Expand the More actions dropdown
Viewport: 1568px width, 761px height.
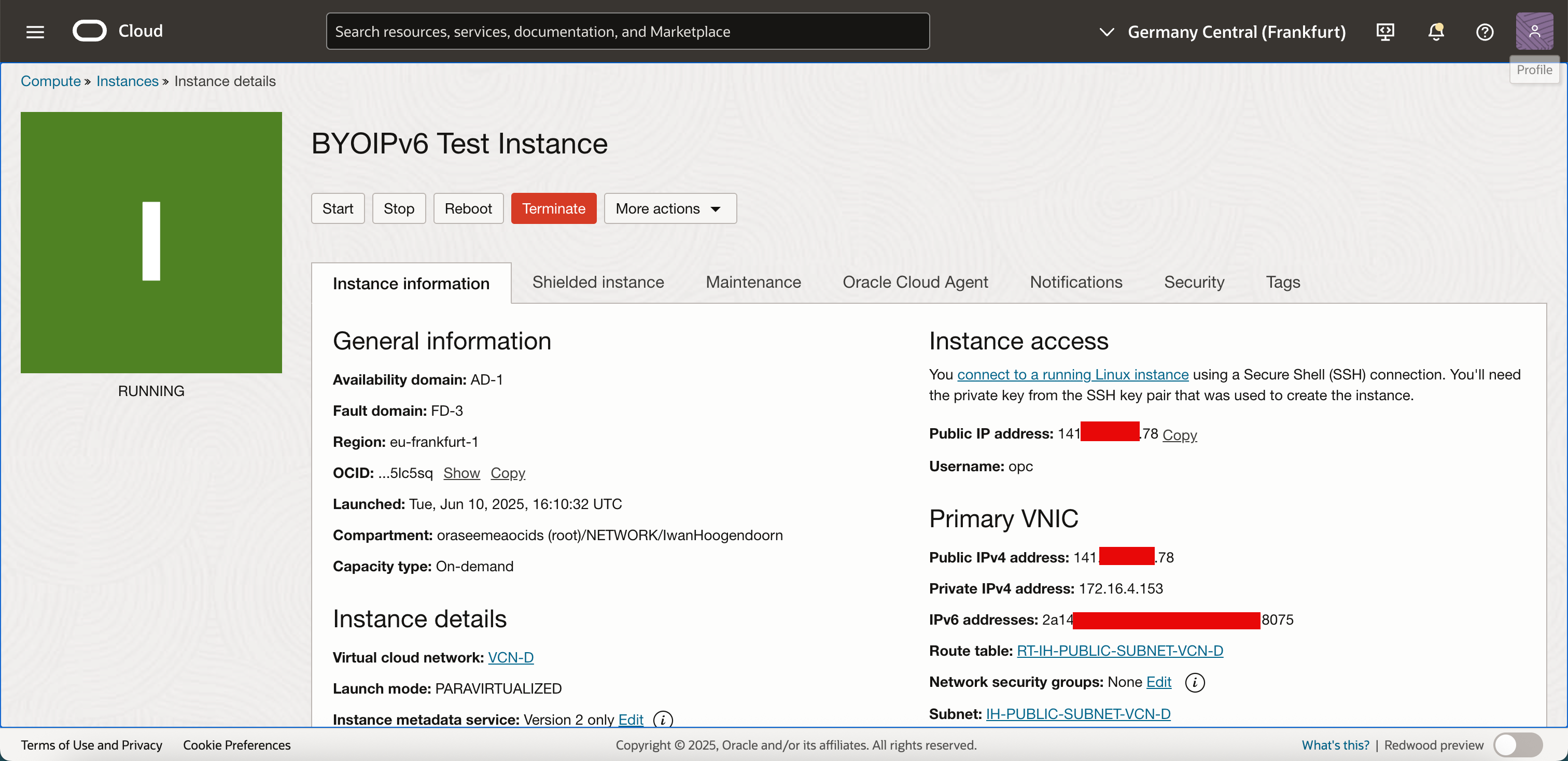click(x=669, y=208)
